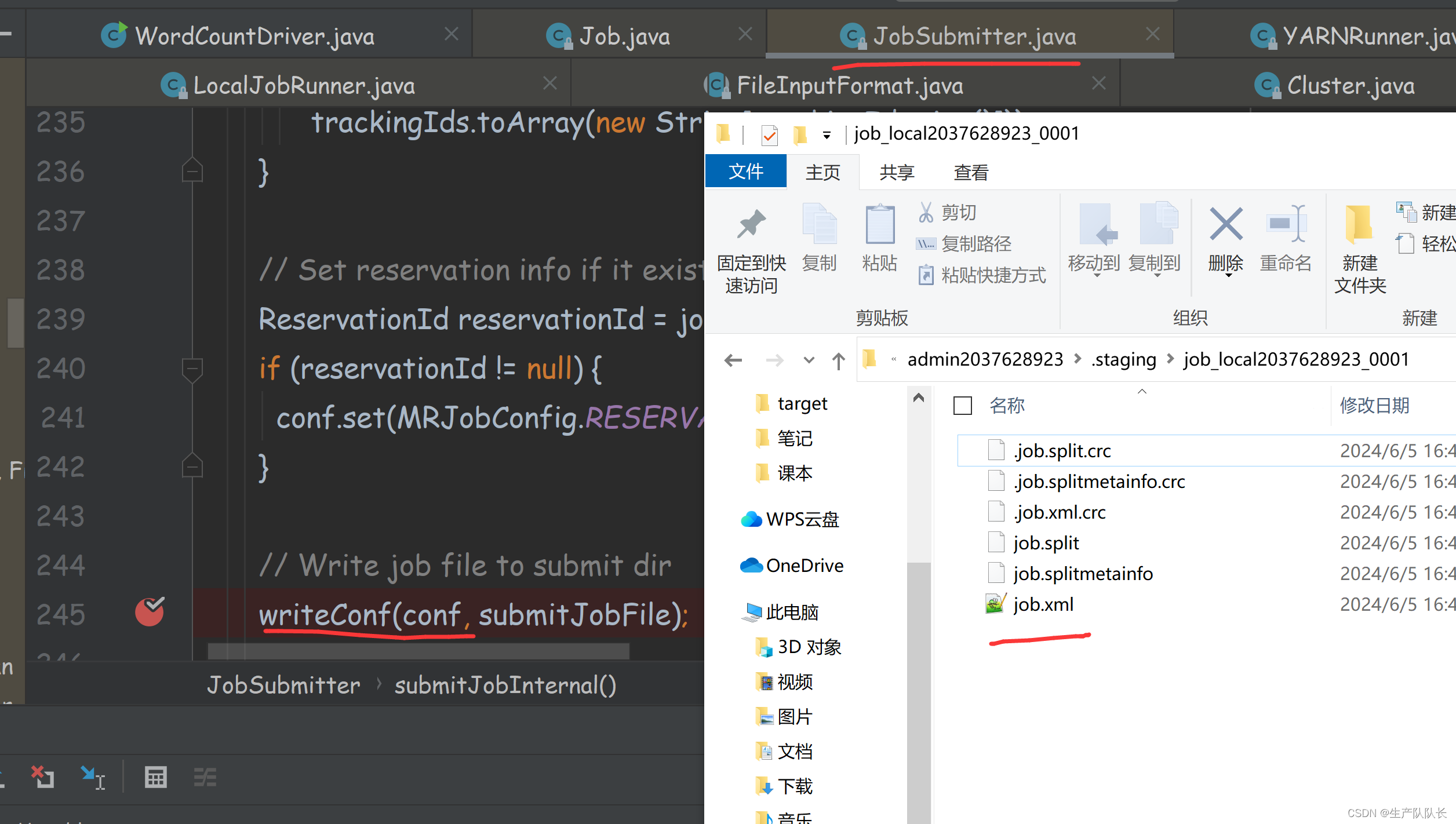Click the 剪切 scissors button

947,213
